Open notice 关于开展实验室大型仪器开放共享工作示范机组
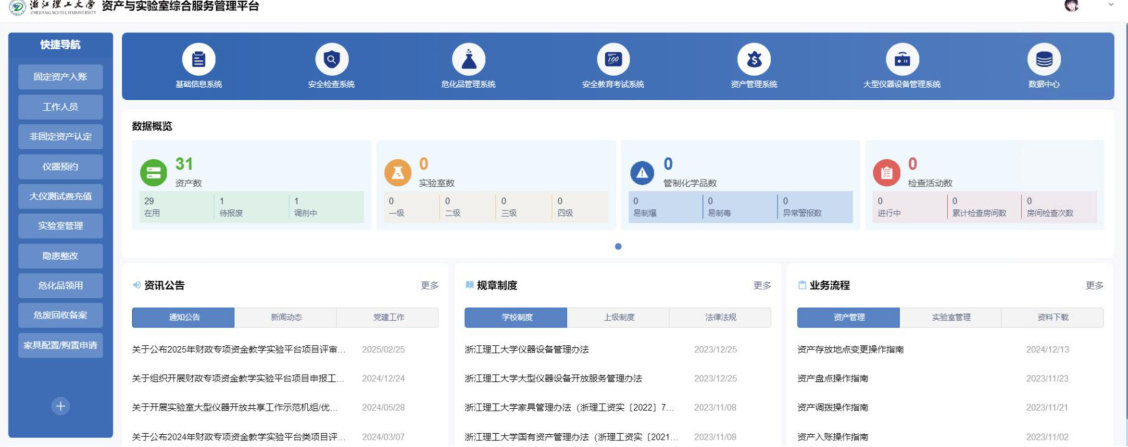This screenshot has width=1128, height=447. 235,408
